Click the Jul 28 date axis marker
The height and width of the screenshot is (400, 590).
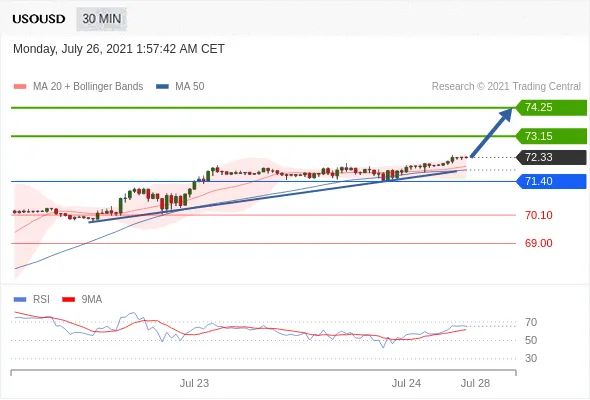coord(476,383)
